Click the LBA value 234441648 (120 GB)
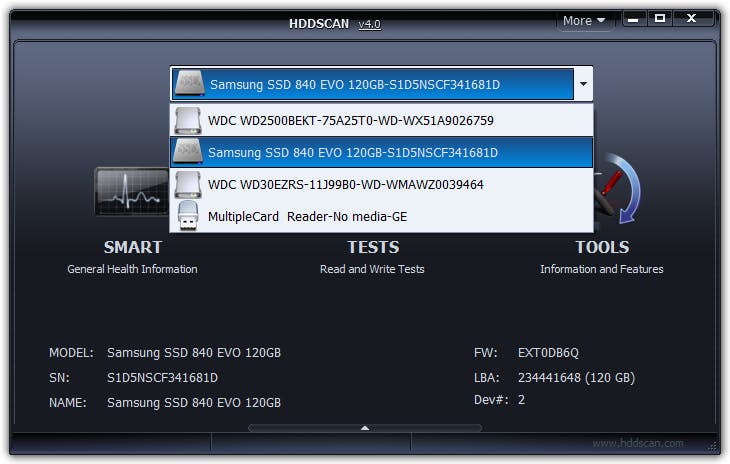The image size is (730, 464). 576,377
